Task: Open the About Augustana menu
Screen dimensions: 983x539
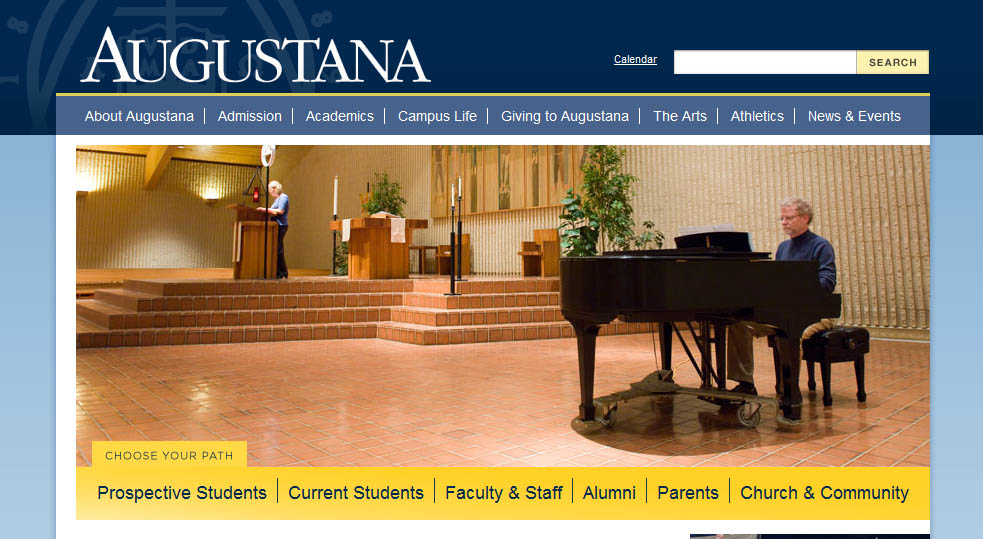Action: point(139,117)
